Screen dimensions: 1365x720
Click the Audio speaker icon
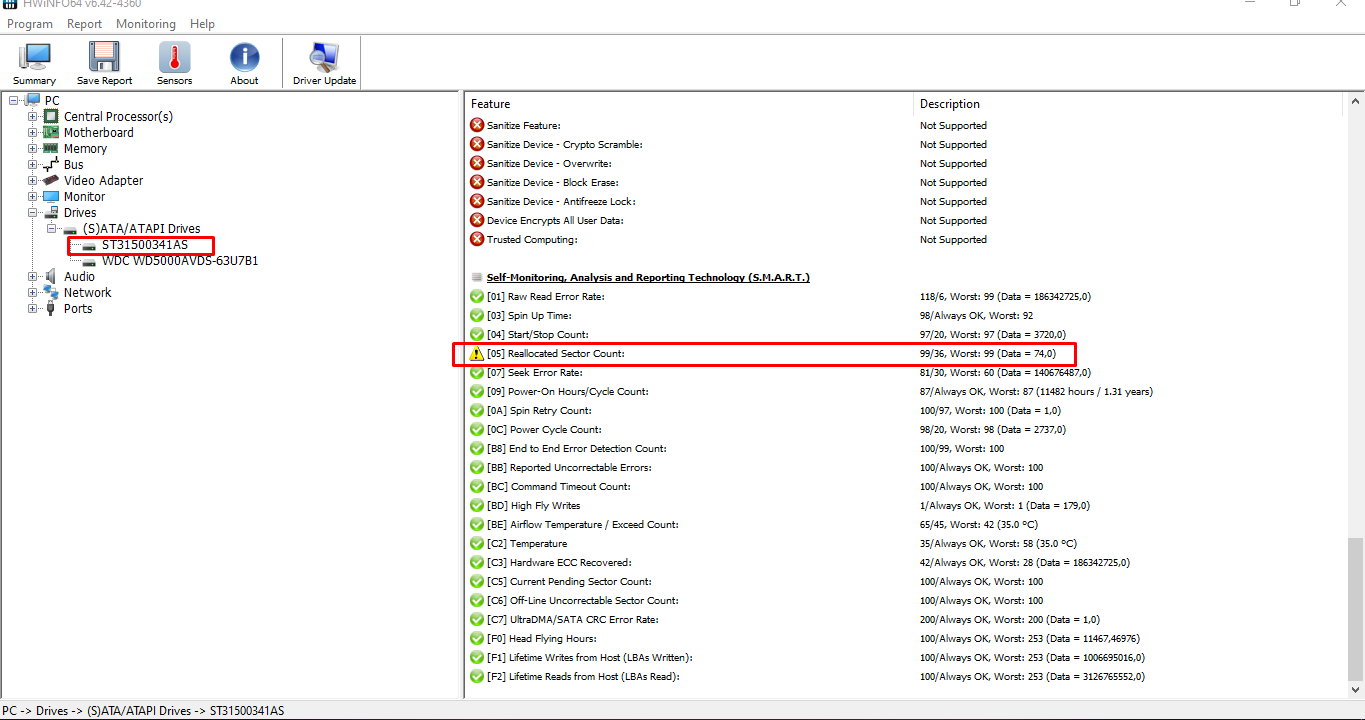[x=50, y=276]
